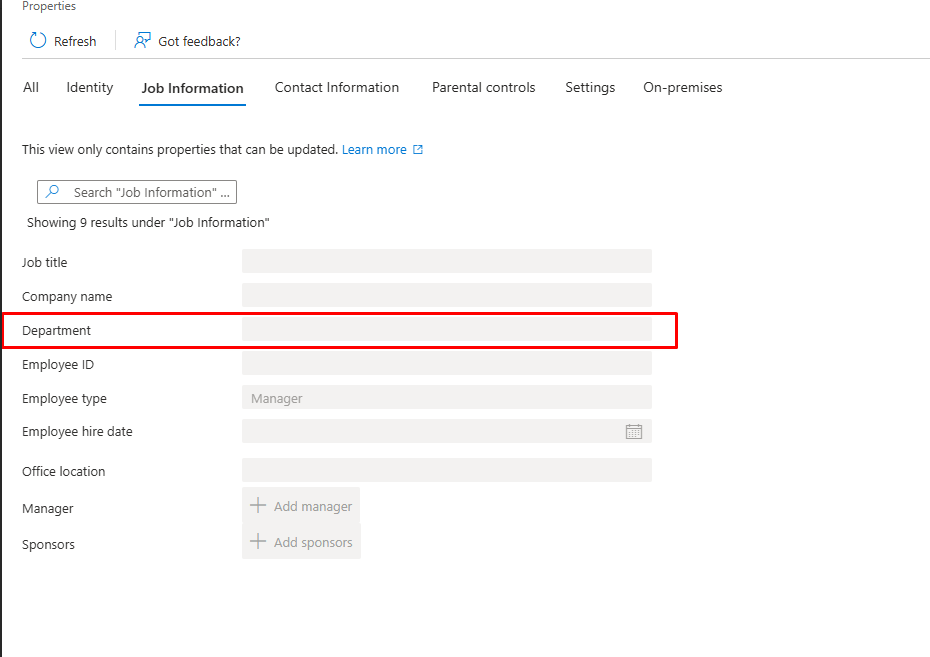930x657 pixels.
Task: Open the Identity tab
Action: pos(90,88)
